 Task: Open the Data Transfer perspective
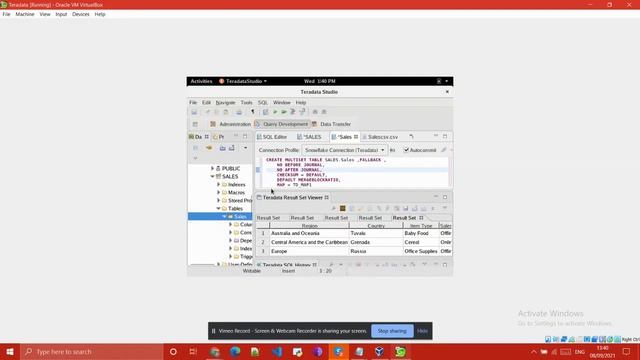point(331,124)
